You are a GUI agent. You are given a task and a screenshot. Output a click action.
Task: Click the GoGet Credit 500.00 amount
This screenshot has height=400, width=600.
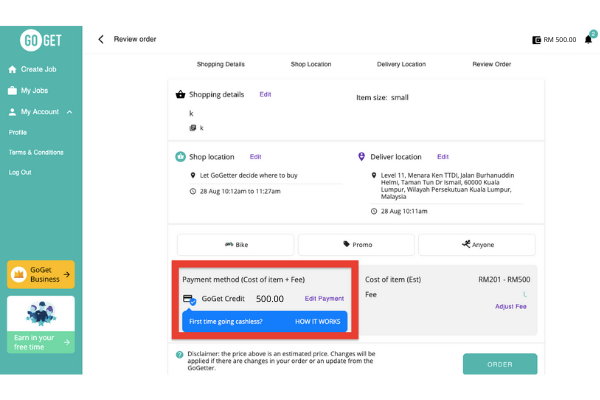click(270, 299)
